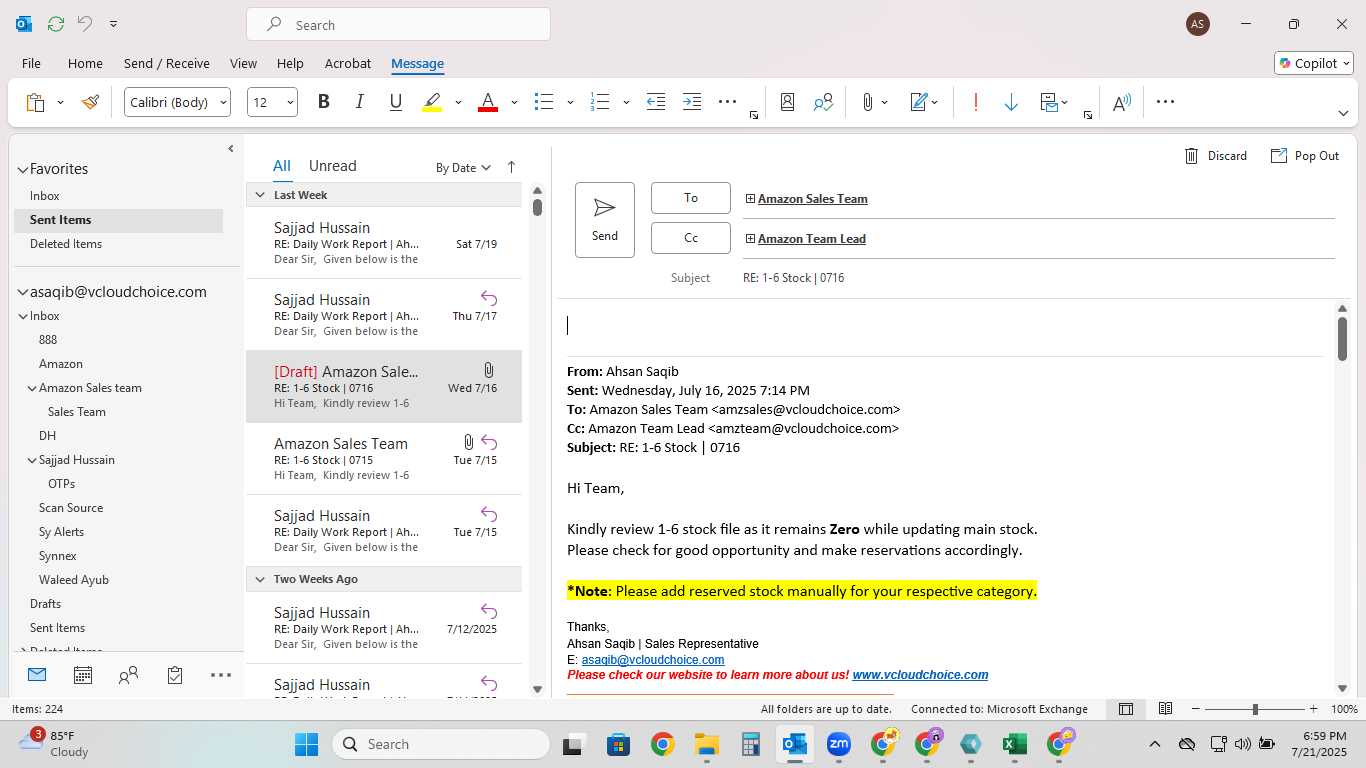This screenshot has height=768, width=1366.
Task: Switch to the View tab
Action: [243, 63]
